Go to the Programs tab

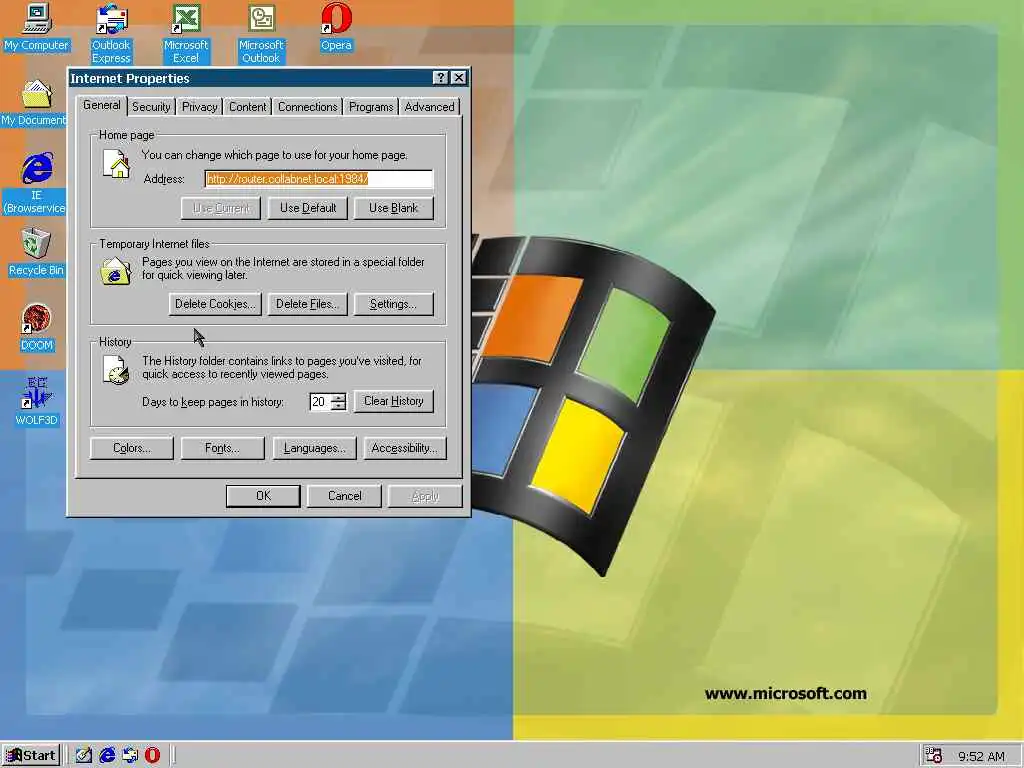pos(371,107)
